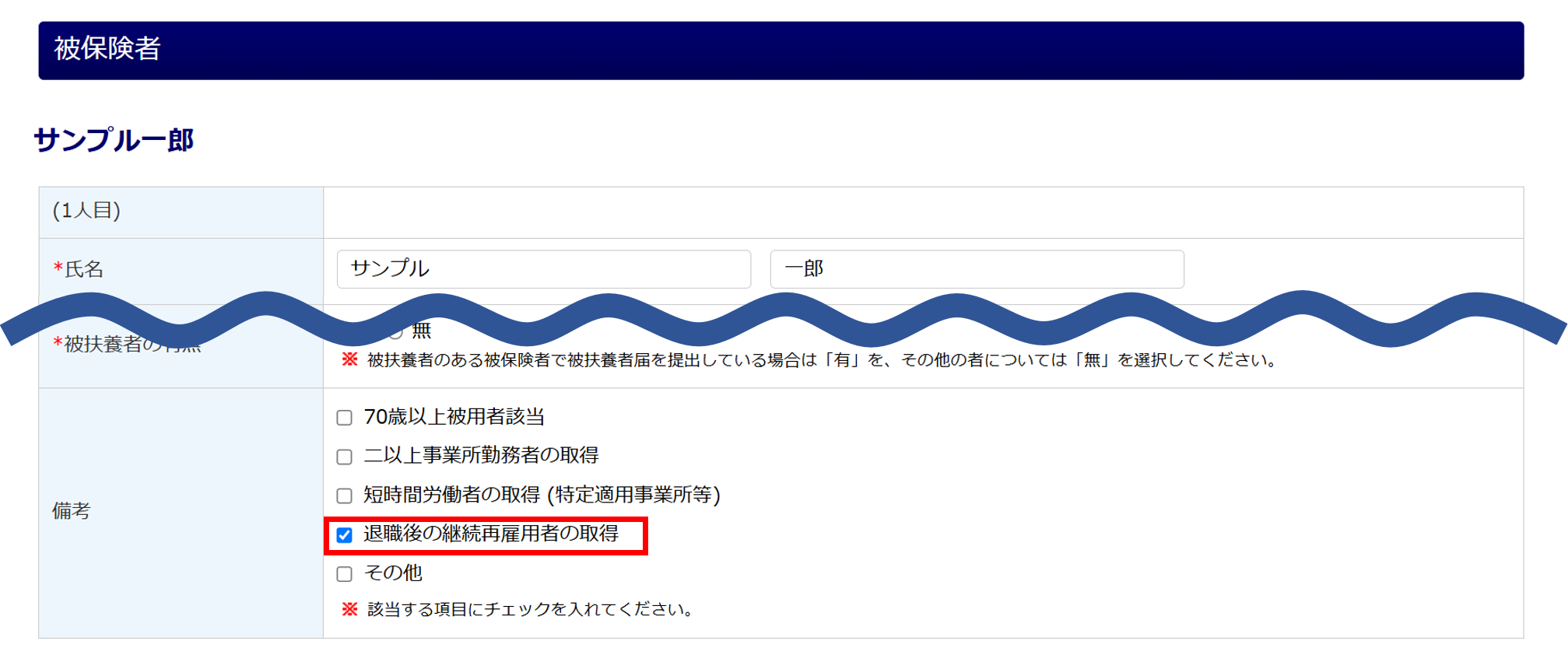The height and width of the screenshot is (655, 1568).
Task: Choose the 無 radio option for 被扶養者
Action: point(395,333)
